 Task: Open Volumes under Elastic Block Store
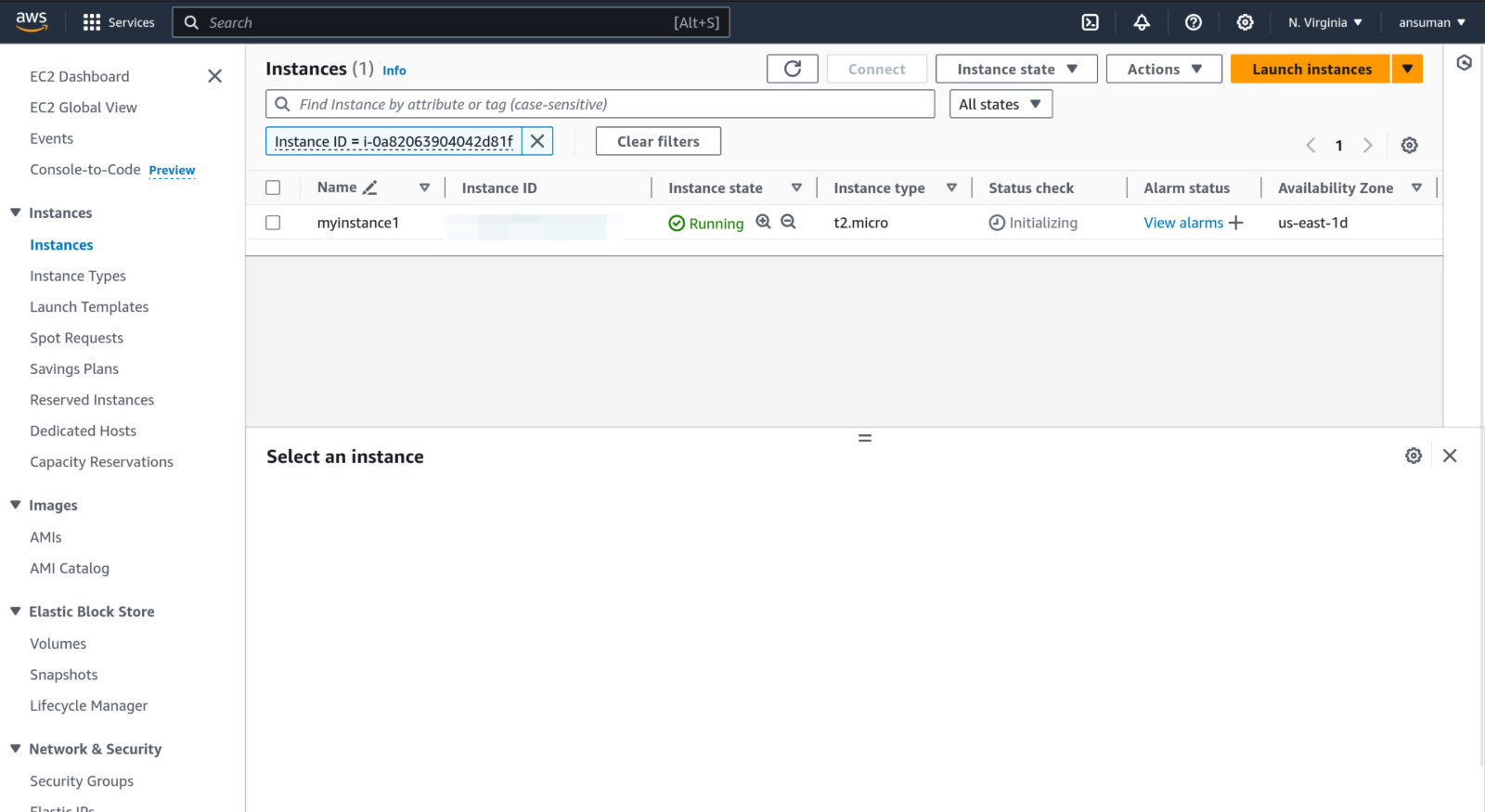pos(58,643)
